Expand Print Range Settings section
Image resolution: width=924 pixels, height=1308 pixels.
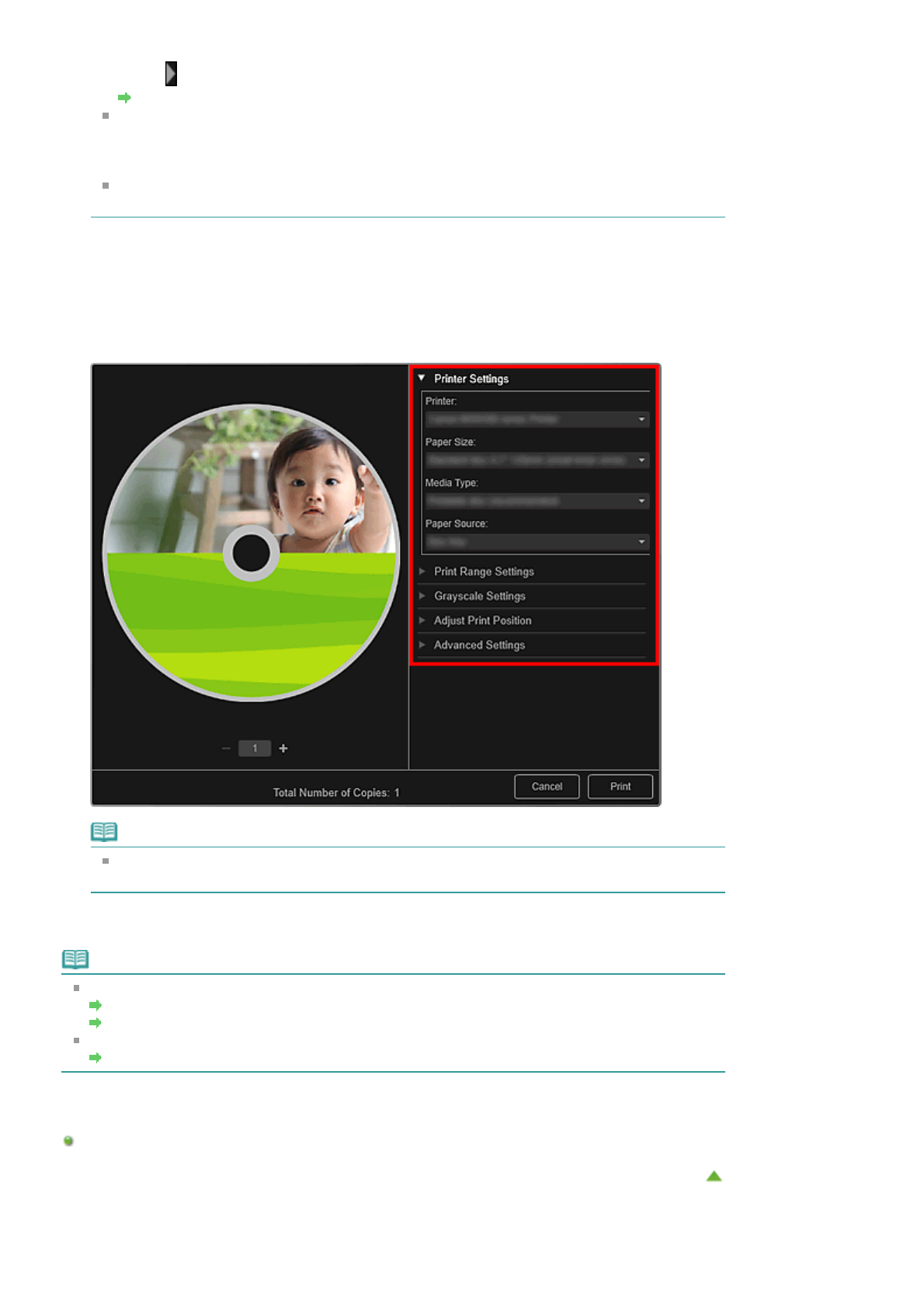point(483,572)
